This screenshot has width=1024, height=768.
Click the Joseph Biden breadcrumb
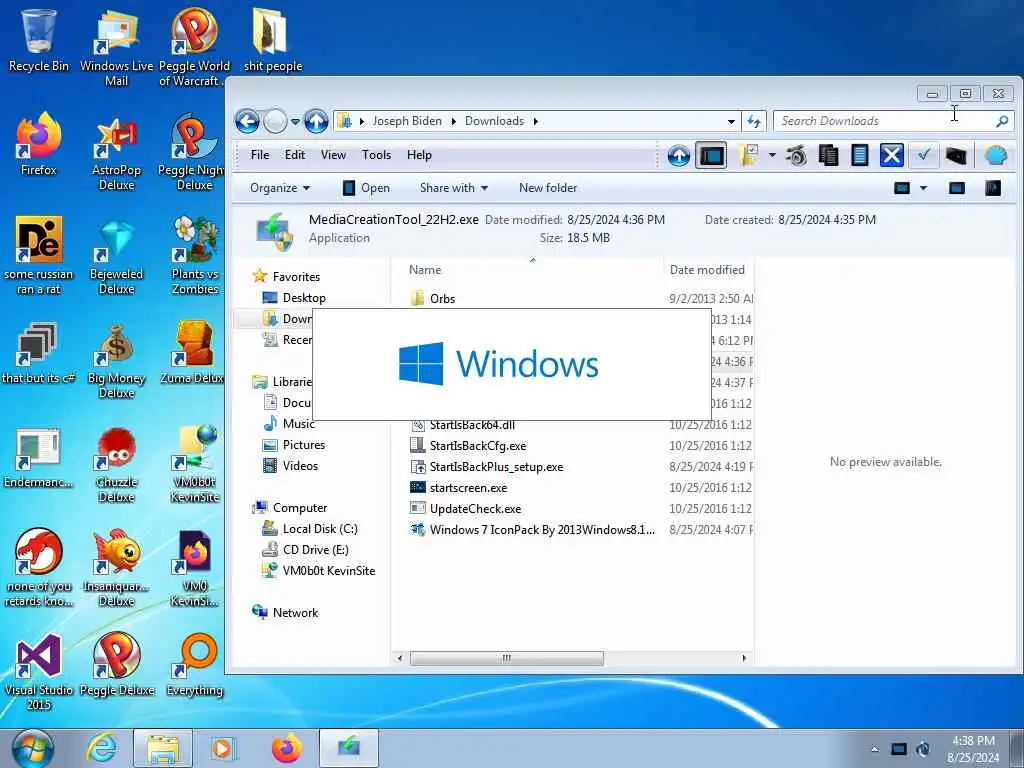tap(407, 121)
